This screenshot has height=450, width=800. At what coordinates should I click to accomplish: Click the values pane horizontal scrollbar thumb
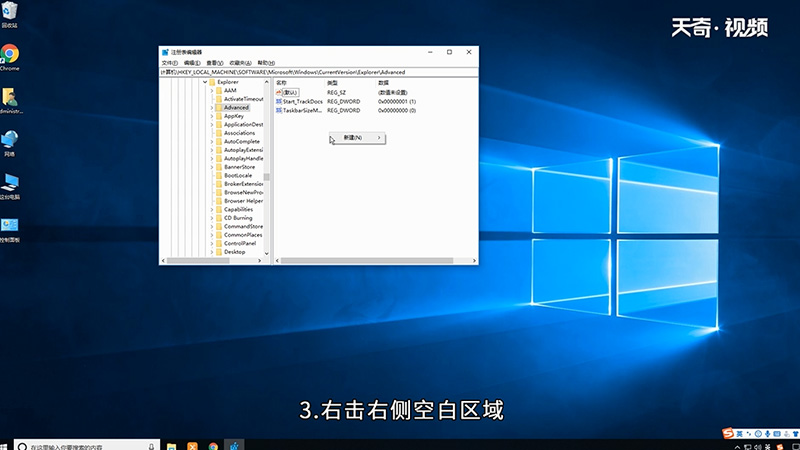click(x=367, y=261)
